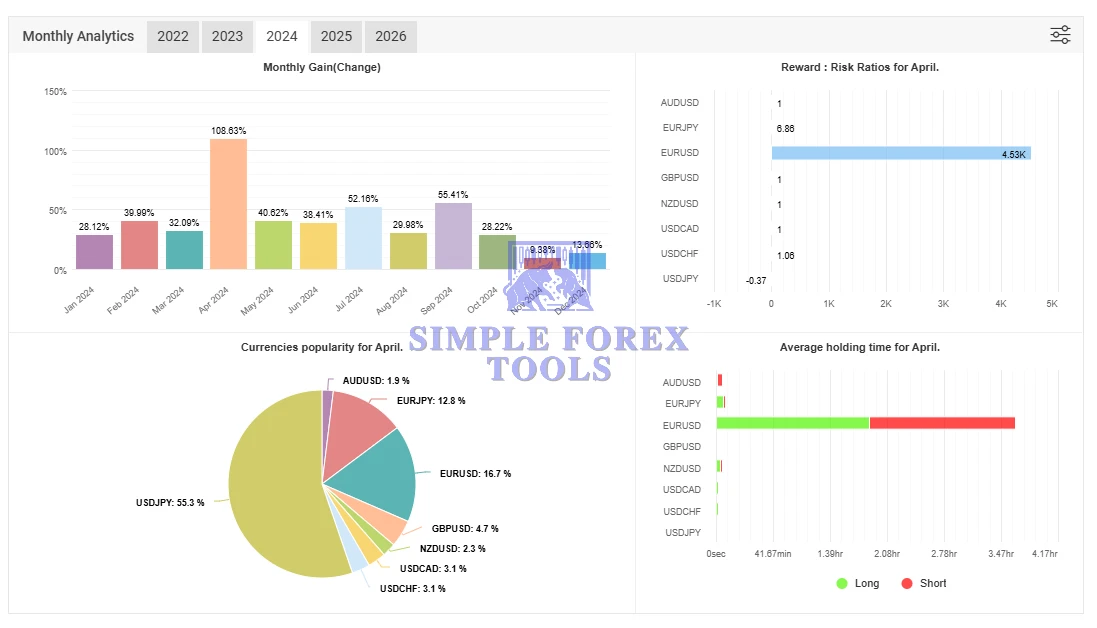Toggle the Short series legend item
Image resolution: width=1097 pixels, height=628 pixels.
point(923,583)
